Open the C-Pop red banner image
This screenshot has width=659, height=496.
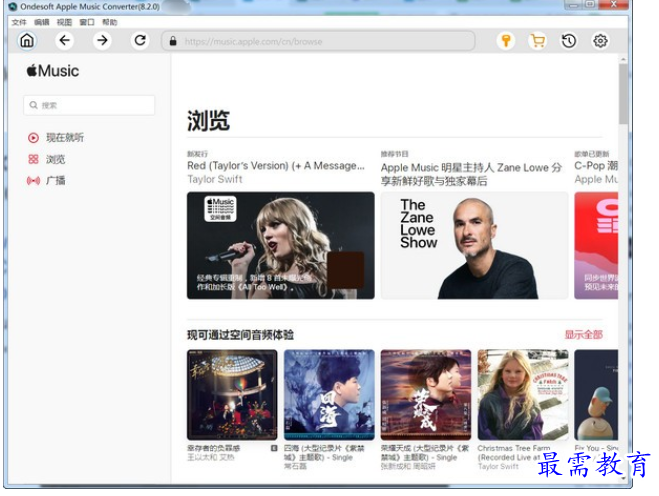point(596,245)
